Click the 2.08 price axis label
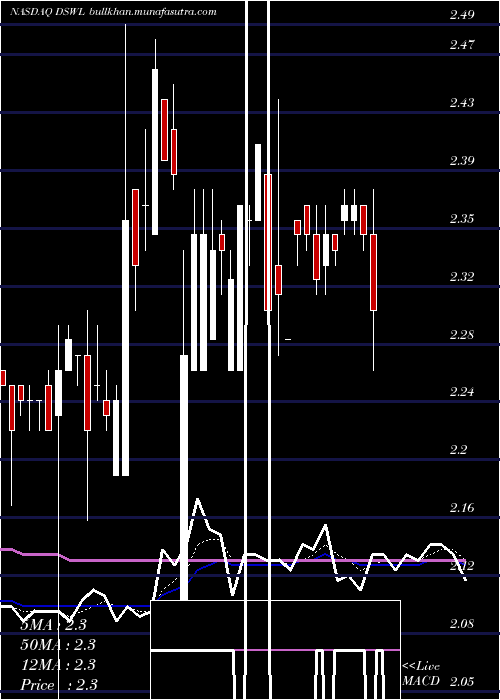Screen dimensions: 500x700 462,624
